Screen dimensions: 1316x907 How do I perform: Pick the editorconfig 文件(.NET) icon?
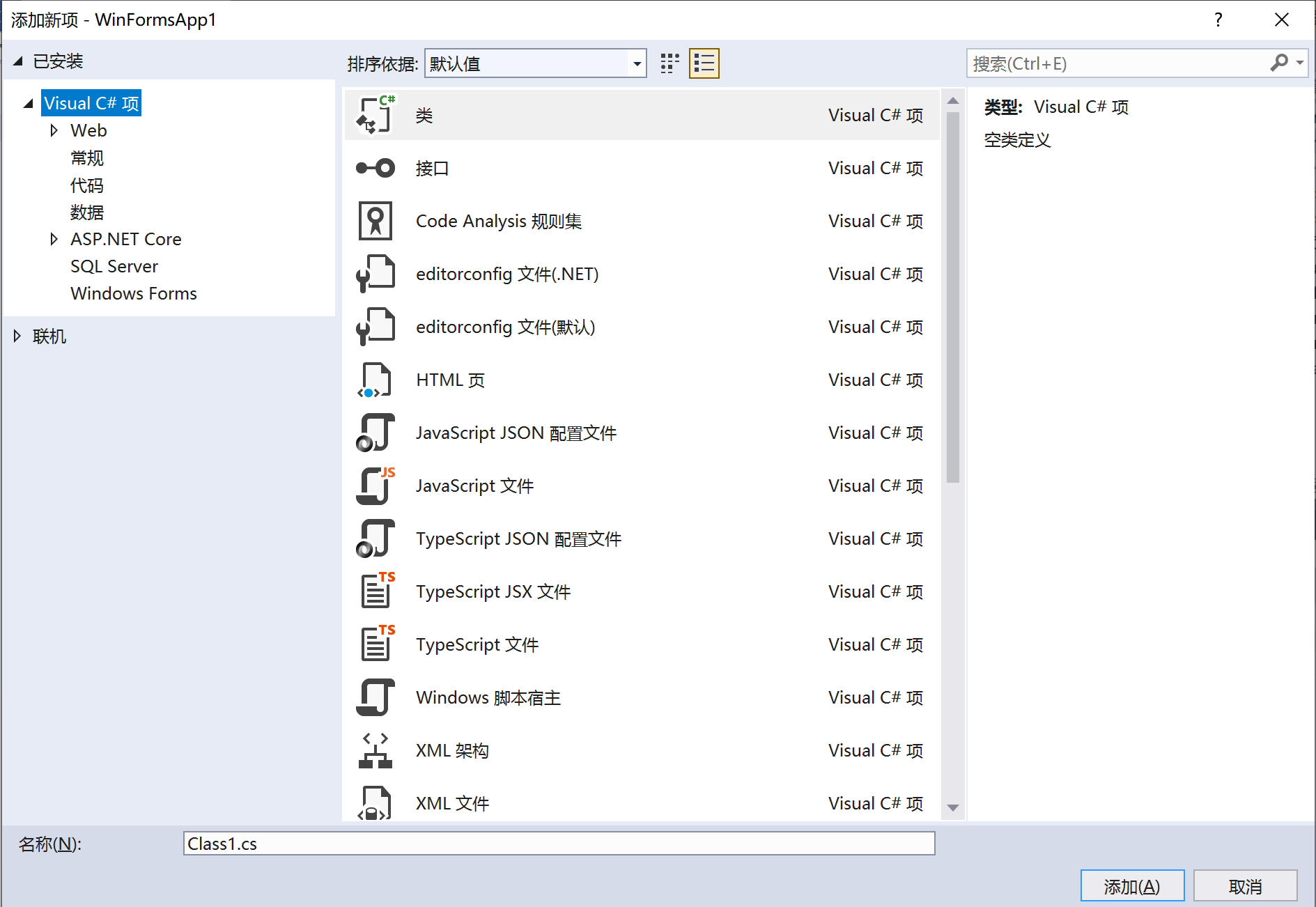(x=376, y=274)
